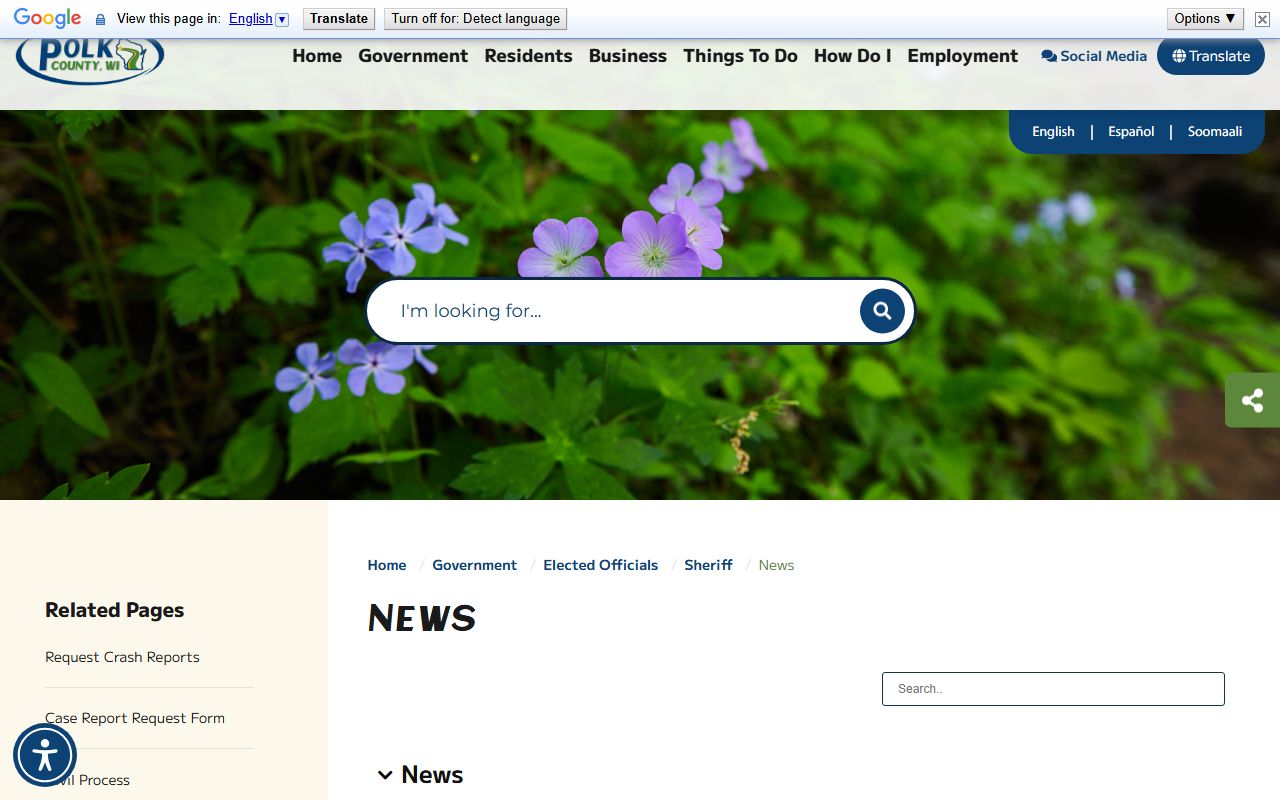The image size is (1280, 800).
Task: Click the Polk County WI logo
Action: tap(90, 60)
